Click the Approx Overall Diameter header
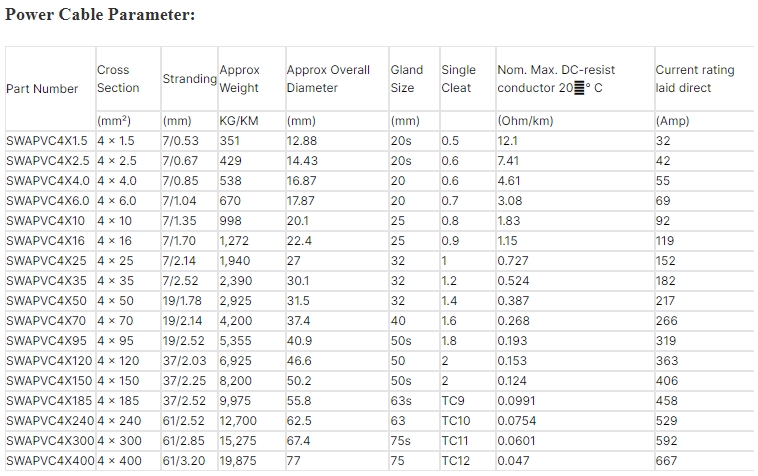 (x=328, y=79)
